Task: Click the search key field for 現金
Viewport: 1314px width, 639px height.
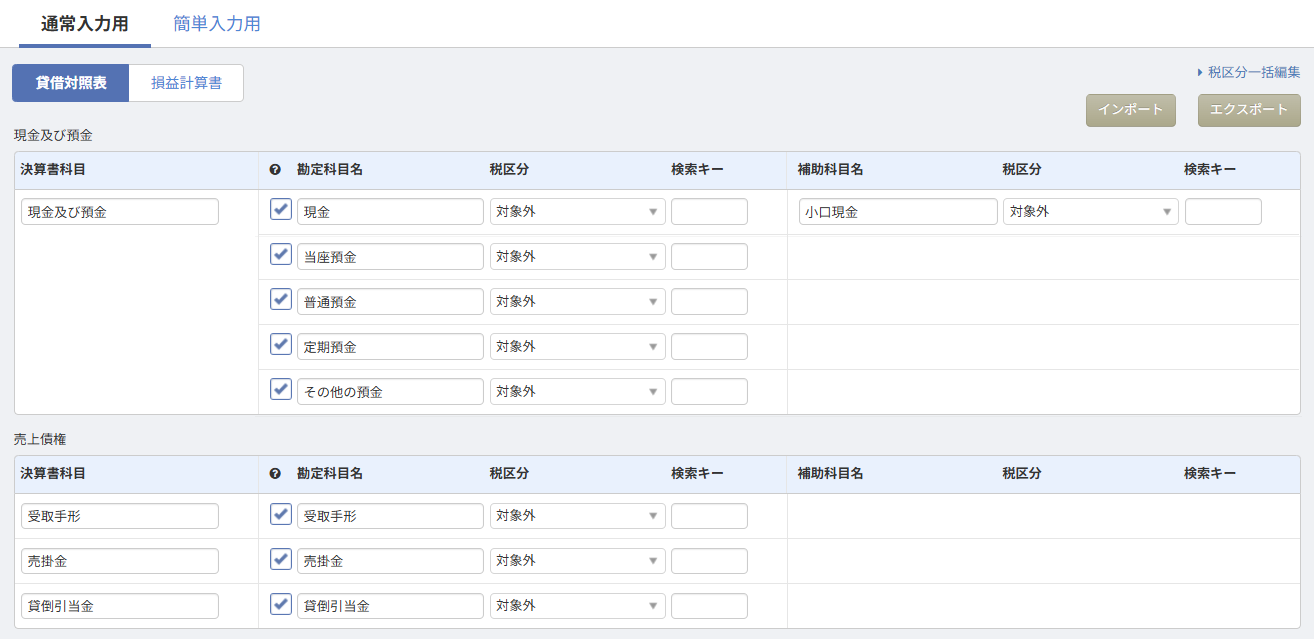Action: click(709, 212)
